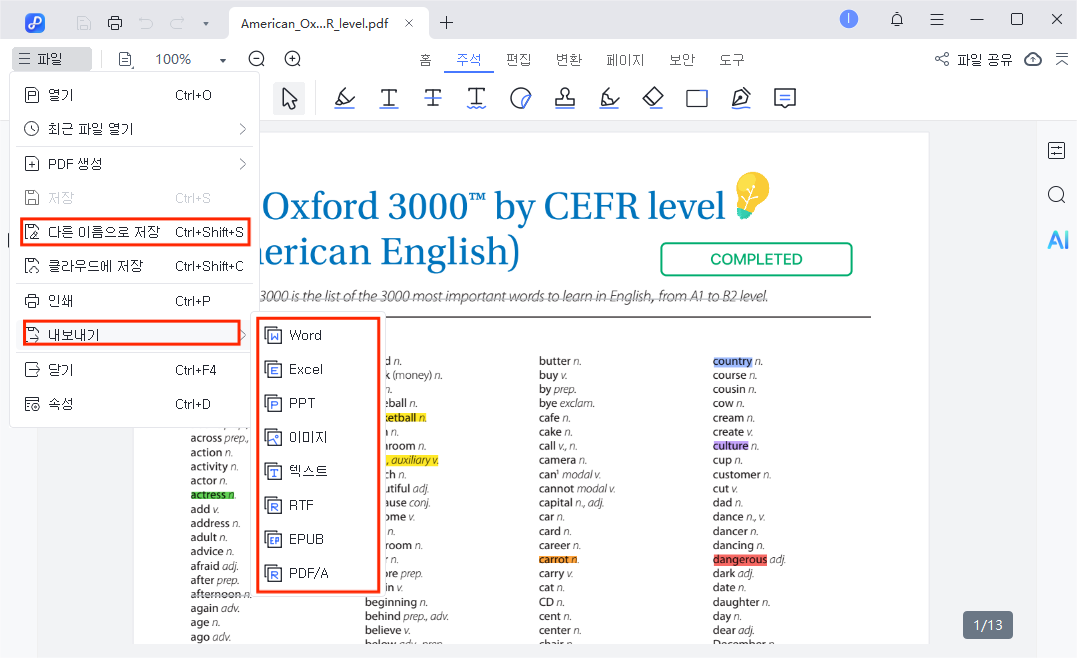Select the strikethrough text tool
1077x658 pixels.
pyautogui.click(x=432, y=98)
